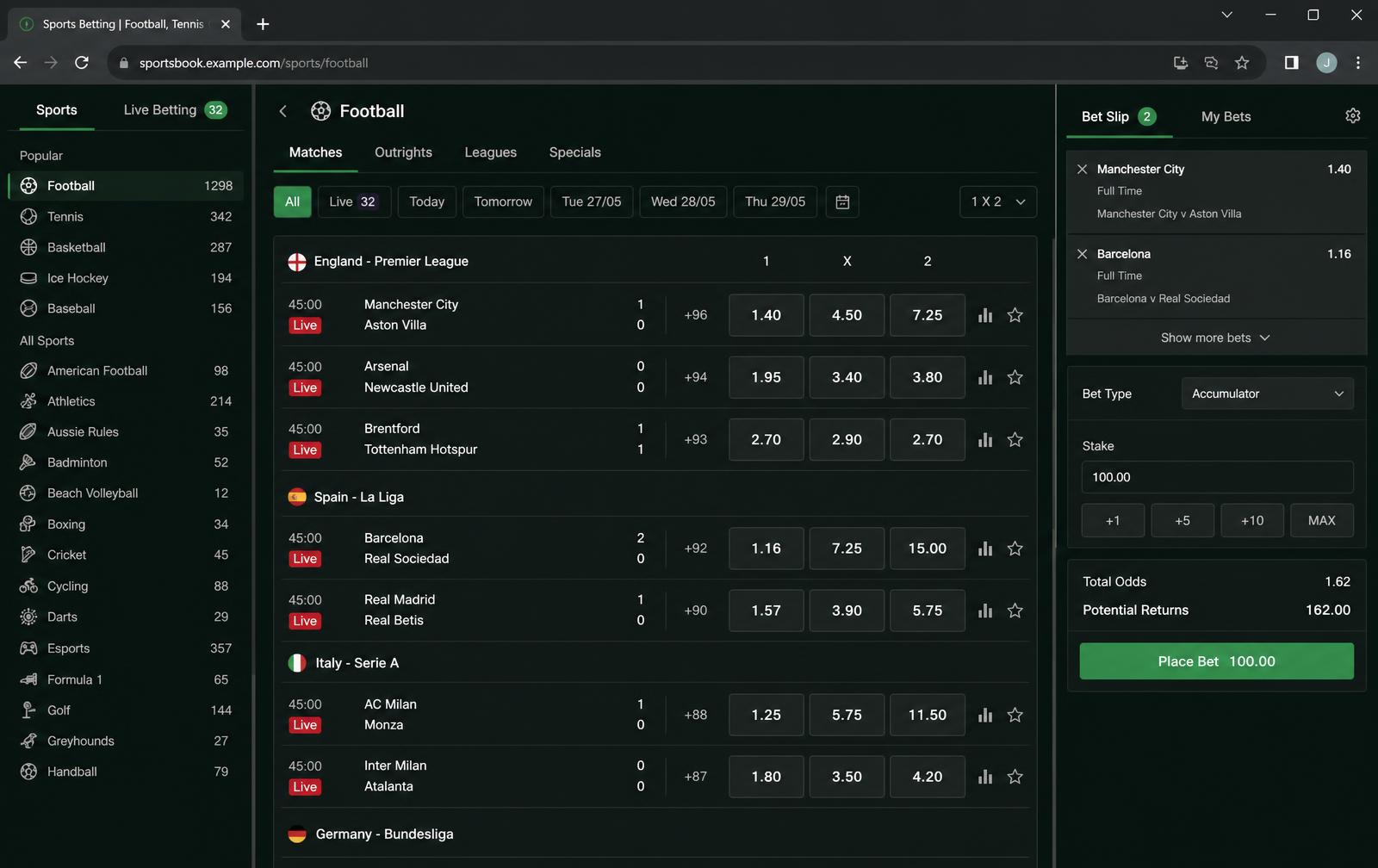
Task: Expand Show more bets
Action: click(x=1215, y=338)
